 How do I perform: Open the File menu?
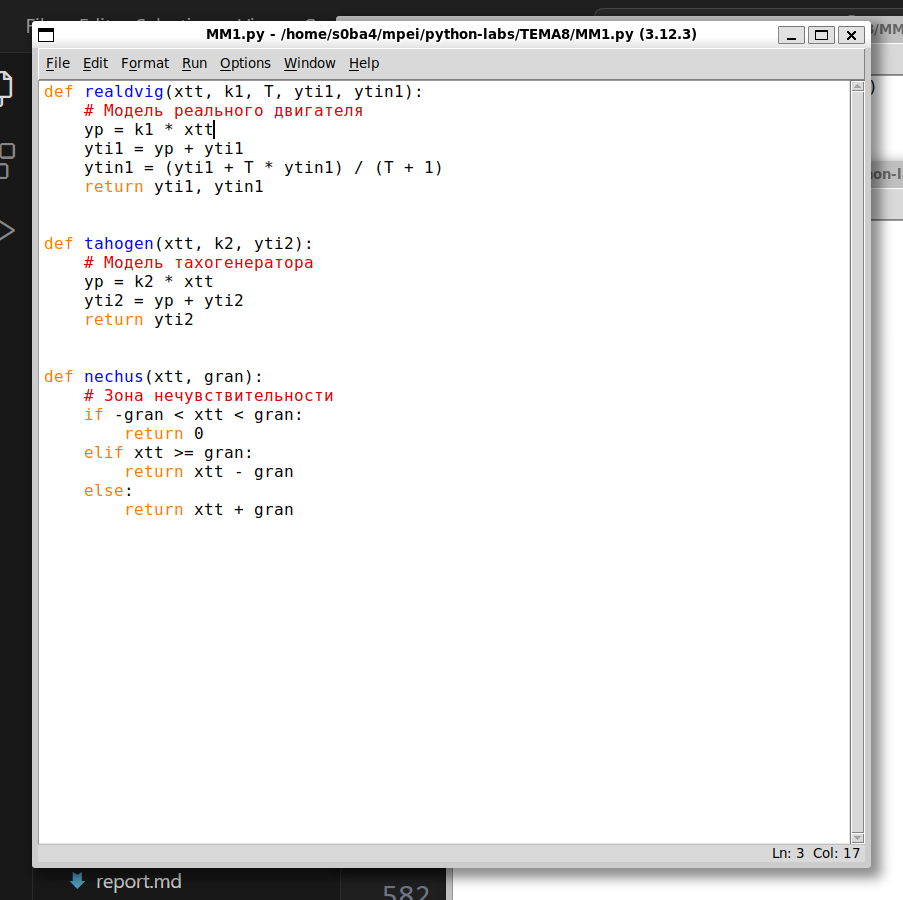(58, 63)
